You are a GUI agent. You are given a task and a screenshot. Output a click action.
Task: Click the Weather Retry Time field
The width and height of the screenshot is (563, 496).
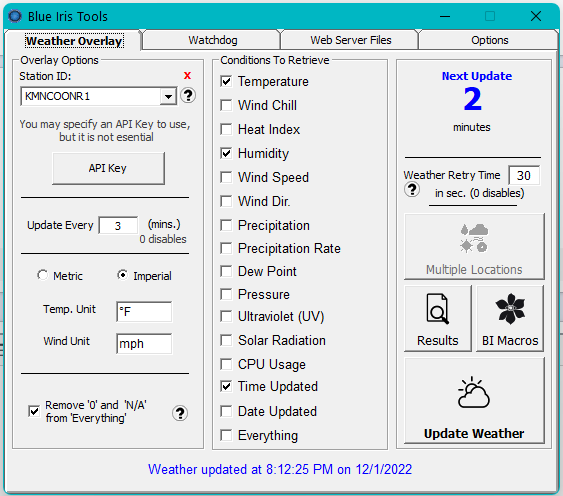click(524, 175)
